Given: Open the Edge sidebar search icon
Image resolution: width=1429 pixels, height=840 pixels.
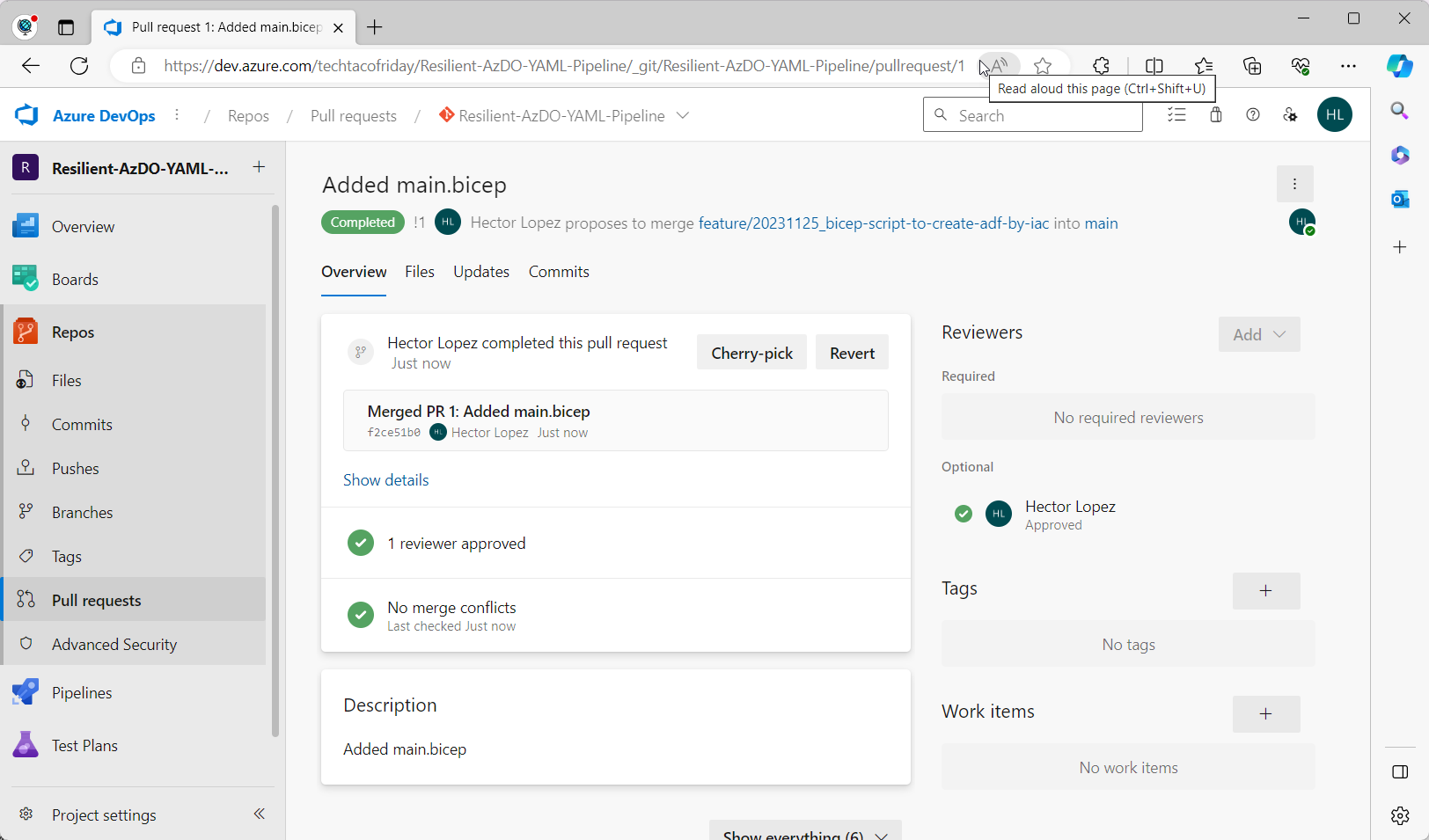Looking at the screenshot, I should tap(1400, 111).
